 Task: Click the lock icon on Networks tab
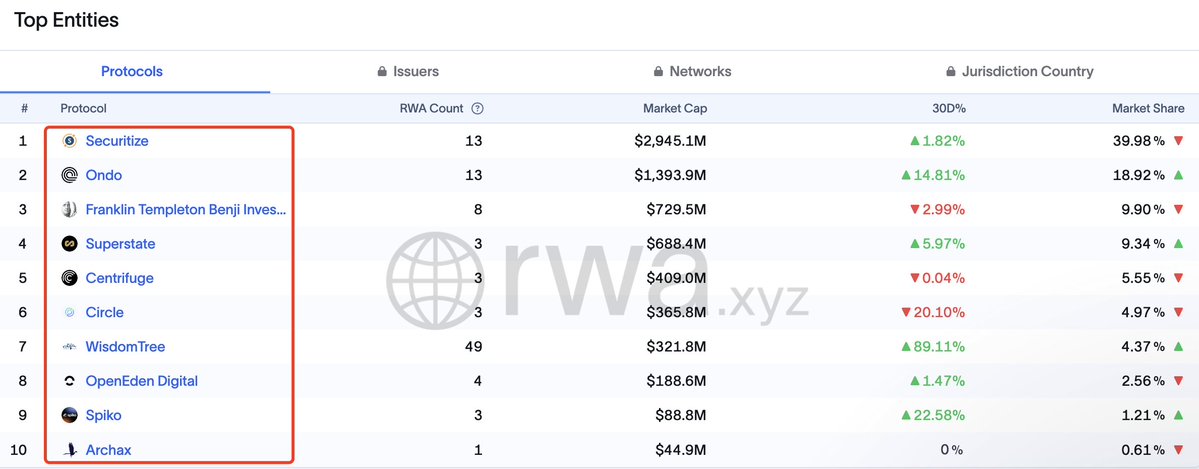658,71
